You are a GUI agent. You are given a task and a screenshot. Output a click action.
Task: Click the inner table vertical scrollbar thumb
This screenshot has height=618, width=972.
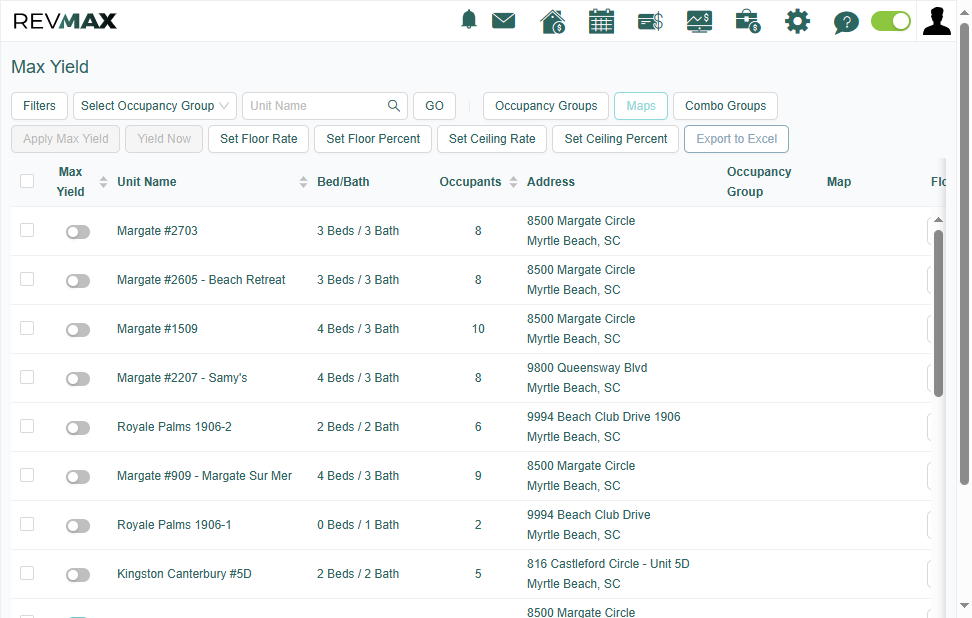pos(939,313)
